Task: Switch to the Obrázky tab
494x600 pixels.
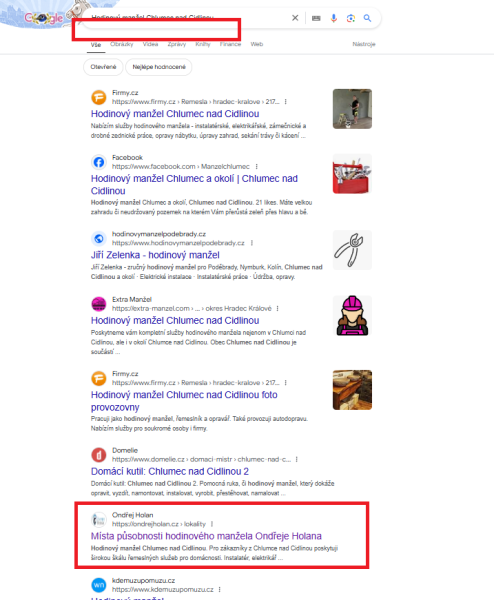Action: click(x=122, y=44)
